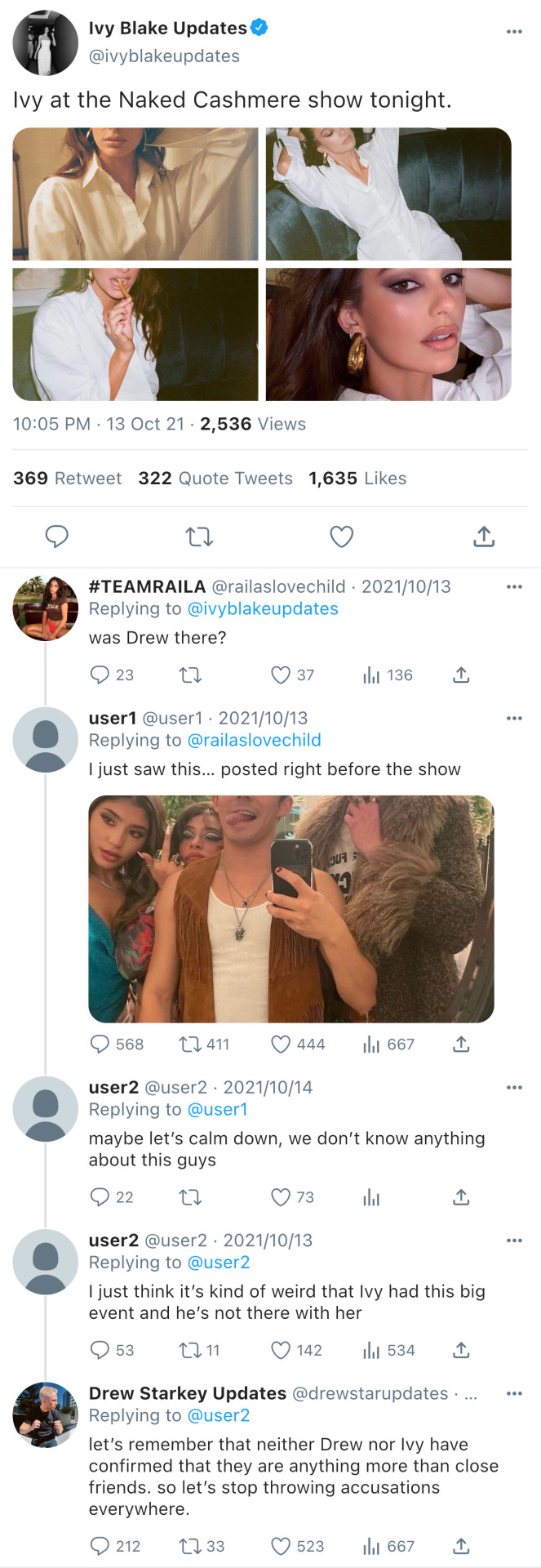Open more options for #TEAMRAILA reply
This screenshot has width=541, height=1568.
click(x=514, y=586)
